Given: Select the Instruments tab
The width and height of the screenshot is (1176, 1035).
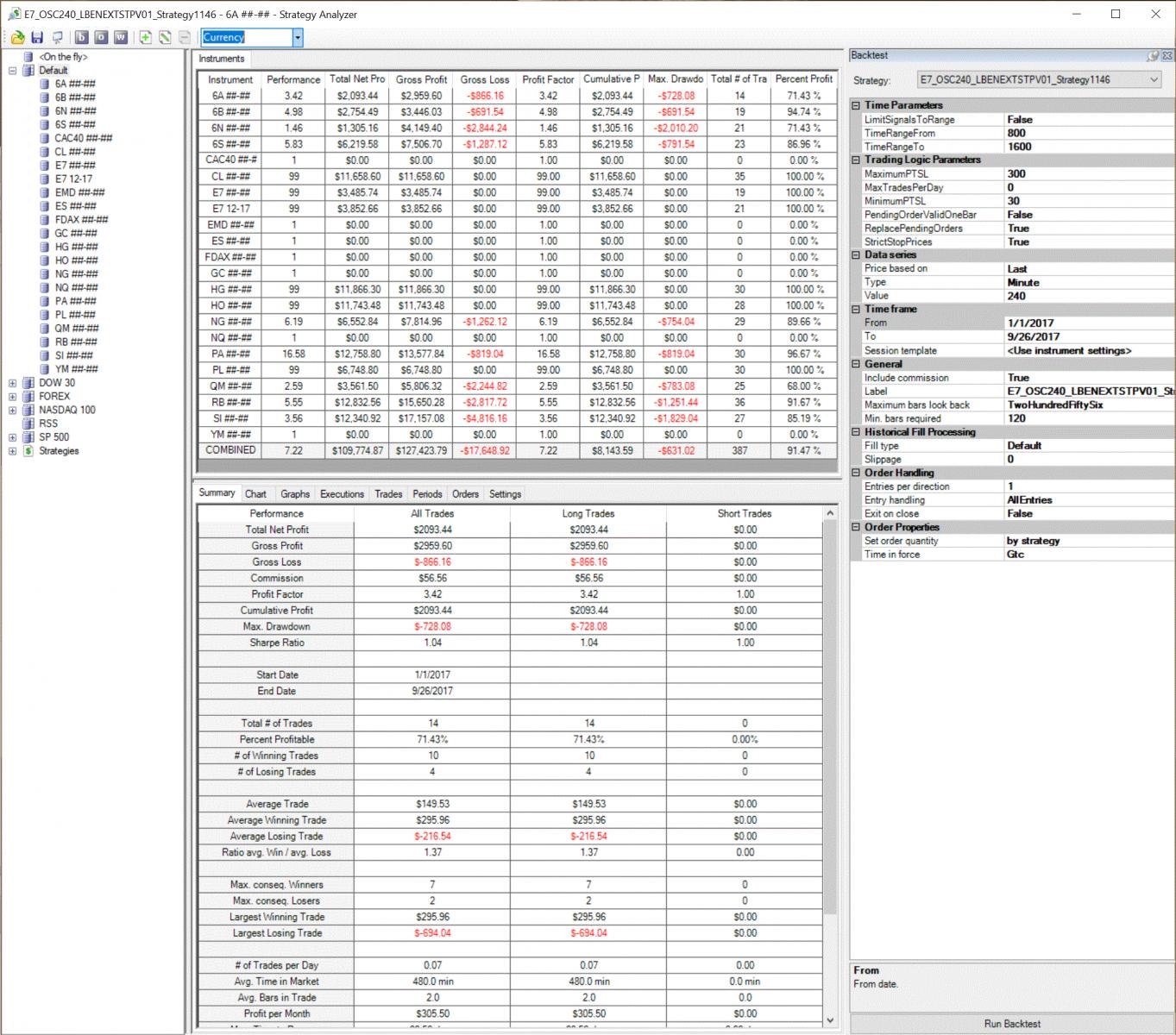Looking at the screenshot, I should pos(222,59).
